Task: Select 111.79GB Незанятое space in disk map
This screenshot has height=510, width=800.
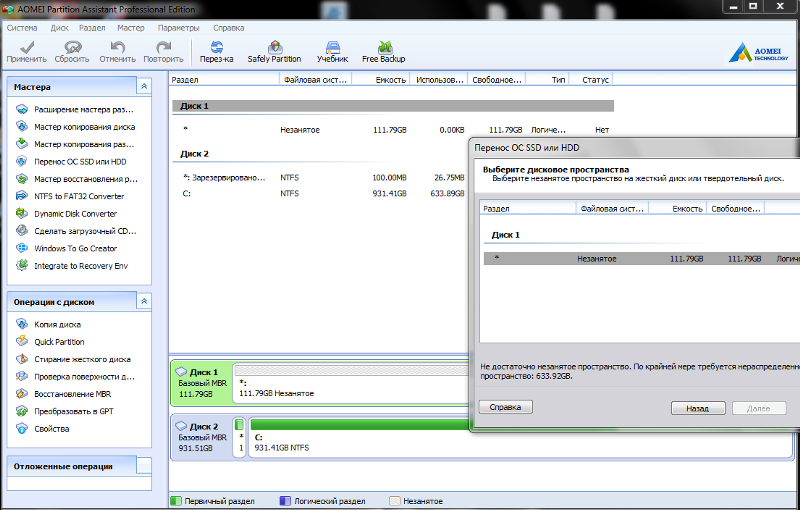Action: coord(351,383)
